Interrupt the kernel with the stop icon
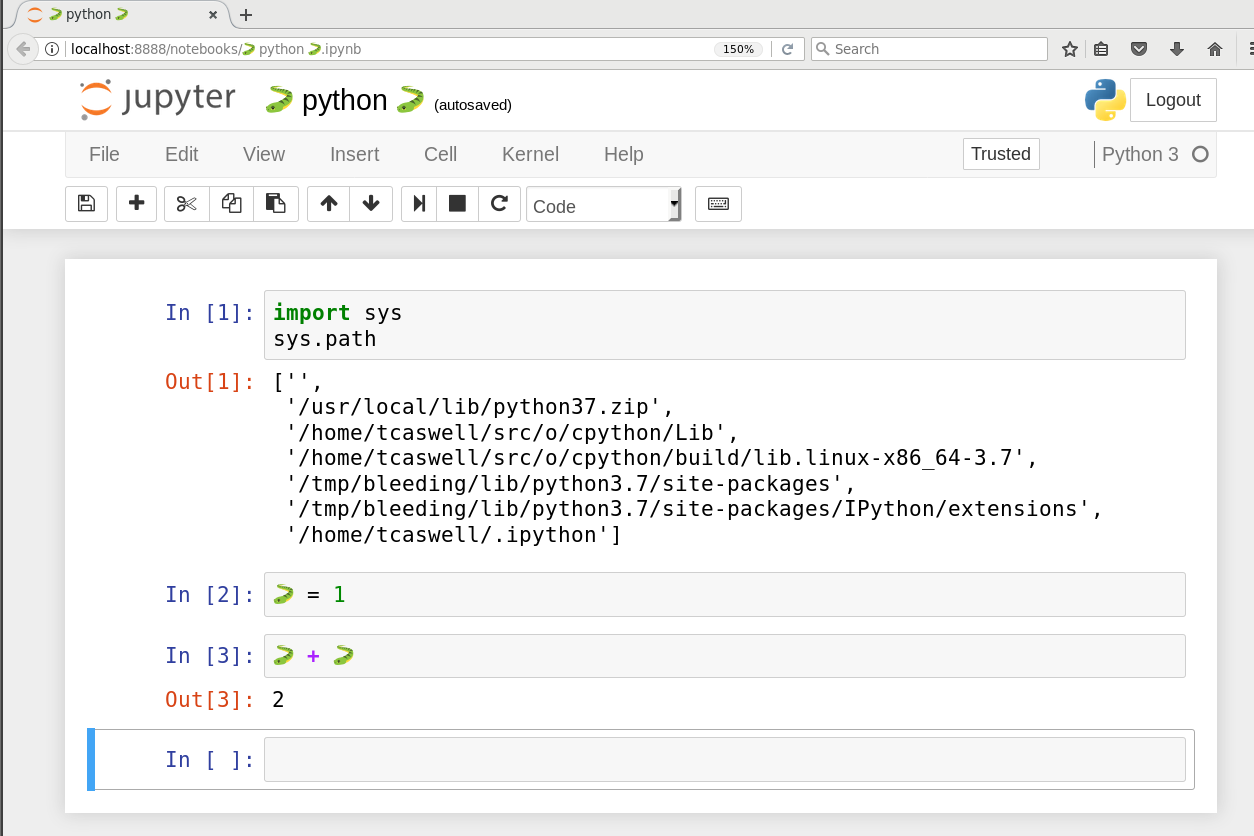This screenshot has width=1254, height=836. 457,204
